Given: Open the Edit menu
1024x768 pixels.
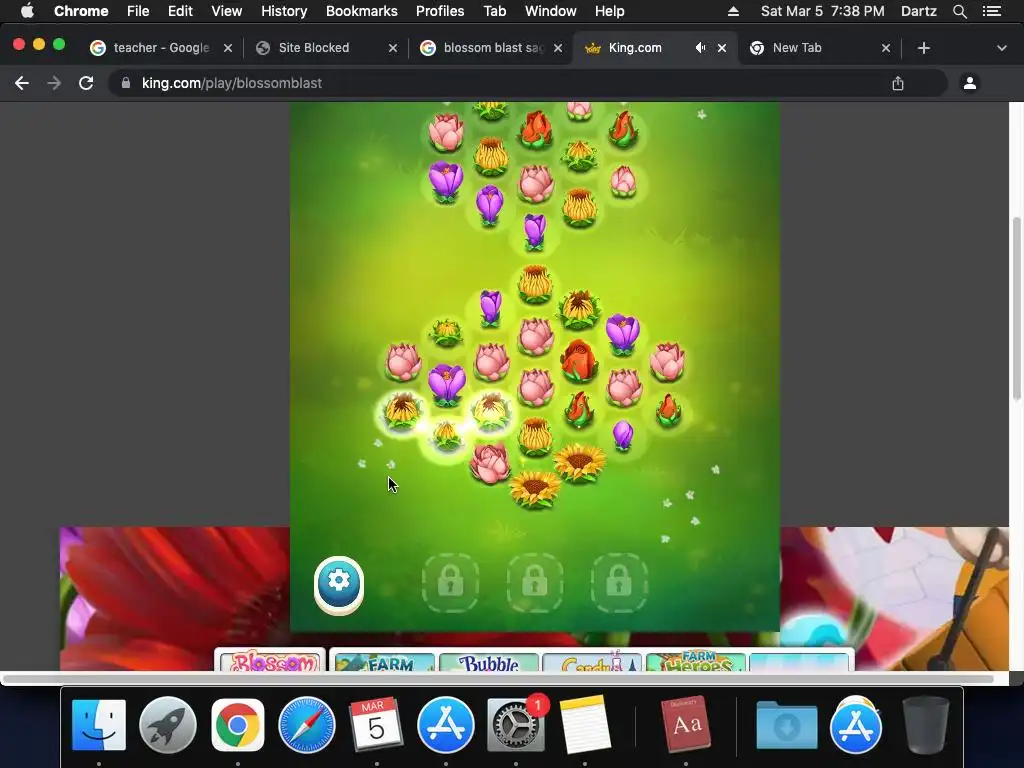Looking at the screenshot, I should tap(180, 11).
